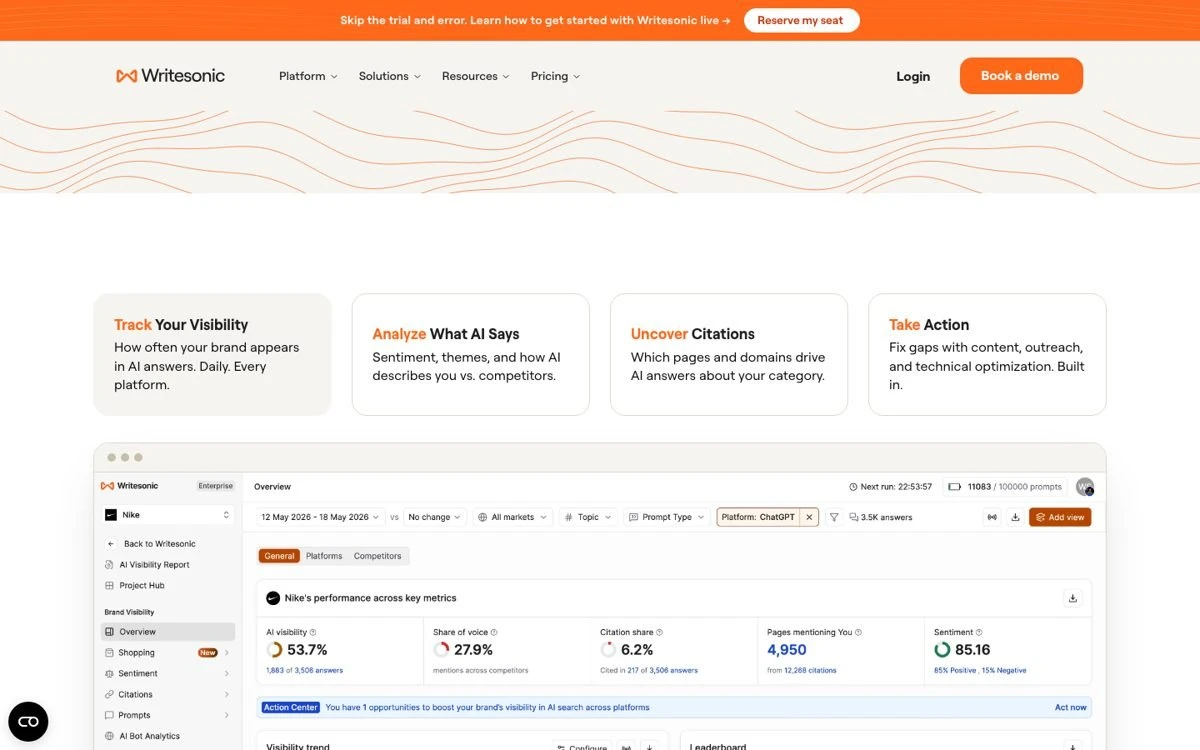Click the help icon beside Pages mentioning You

(x=859, y=632)
